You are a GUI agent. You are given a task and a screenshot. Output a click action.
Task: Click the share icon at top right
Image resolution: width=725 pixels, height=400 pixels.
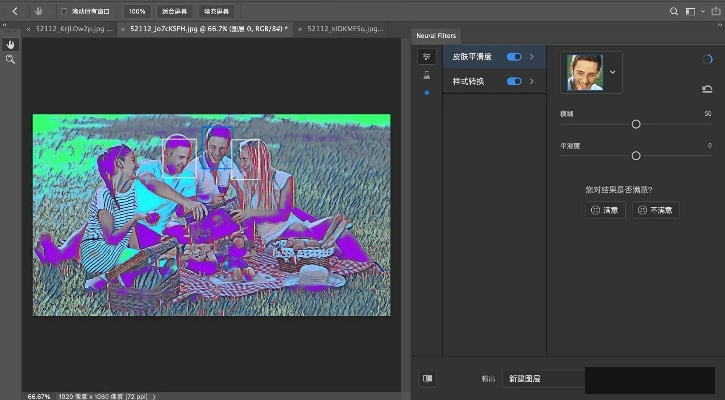click(x=711, y=11)
